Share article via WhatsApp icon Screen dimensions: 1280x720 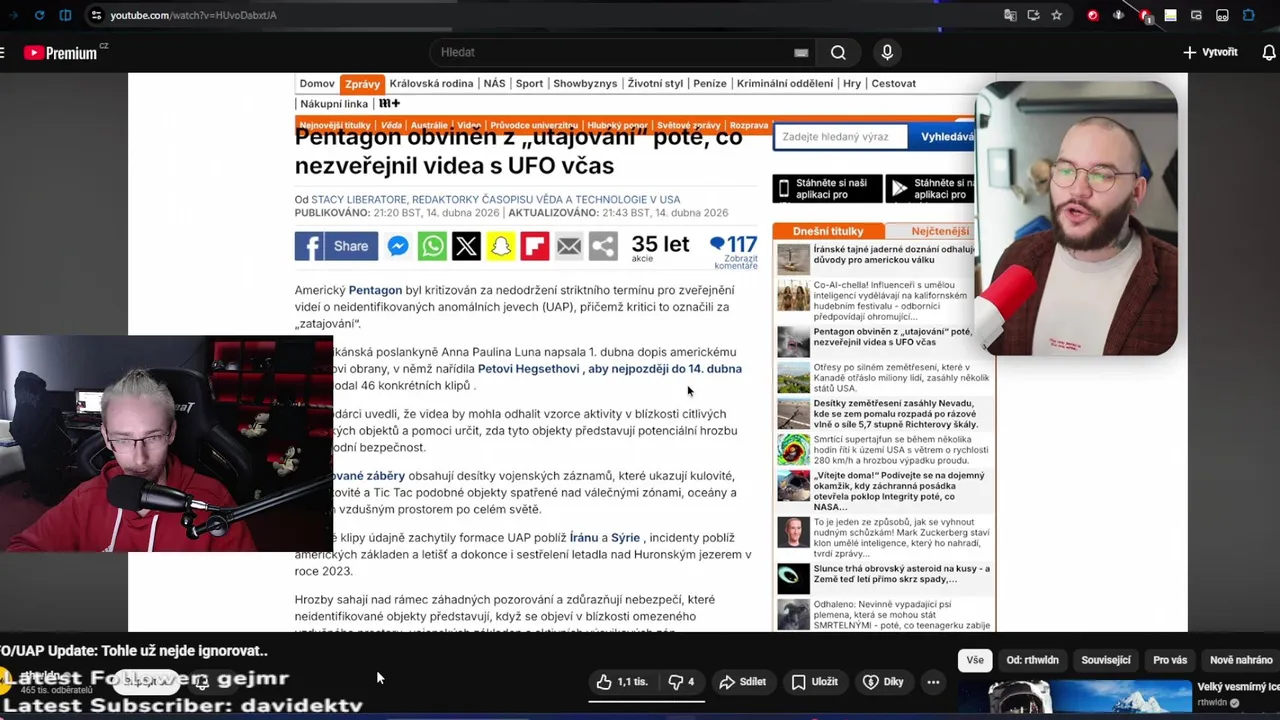click(432, 246)
